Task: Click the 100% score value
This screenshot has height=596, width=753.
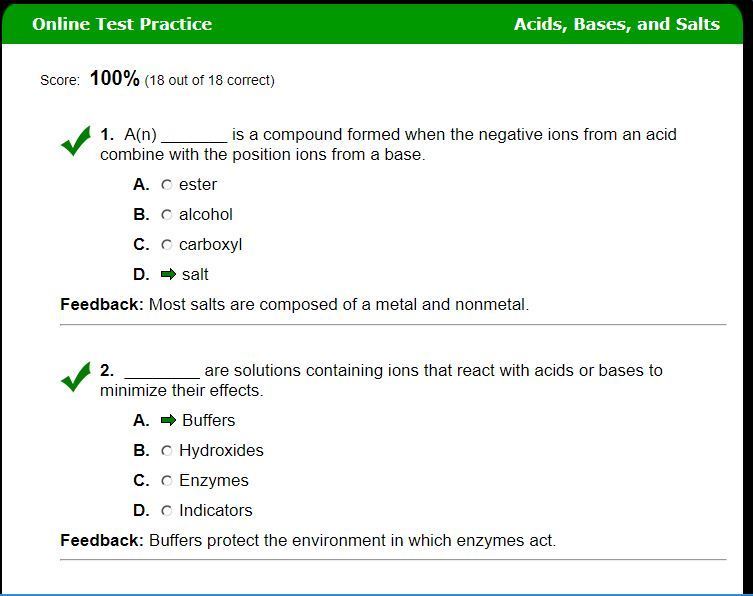Action: click(114, 78)
